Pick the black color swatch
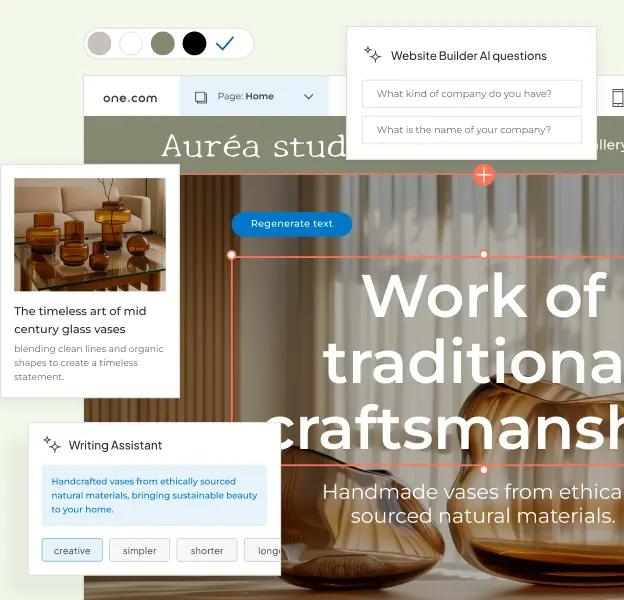The image size is (624, 600). pos(194,44)
